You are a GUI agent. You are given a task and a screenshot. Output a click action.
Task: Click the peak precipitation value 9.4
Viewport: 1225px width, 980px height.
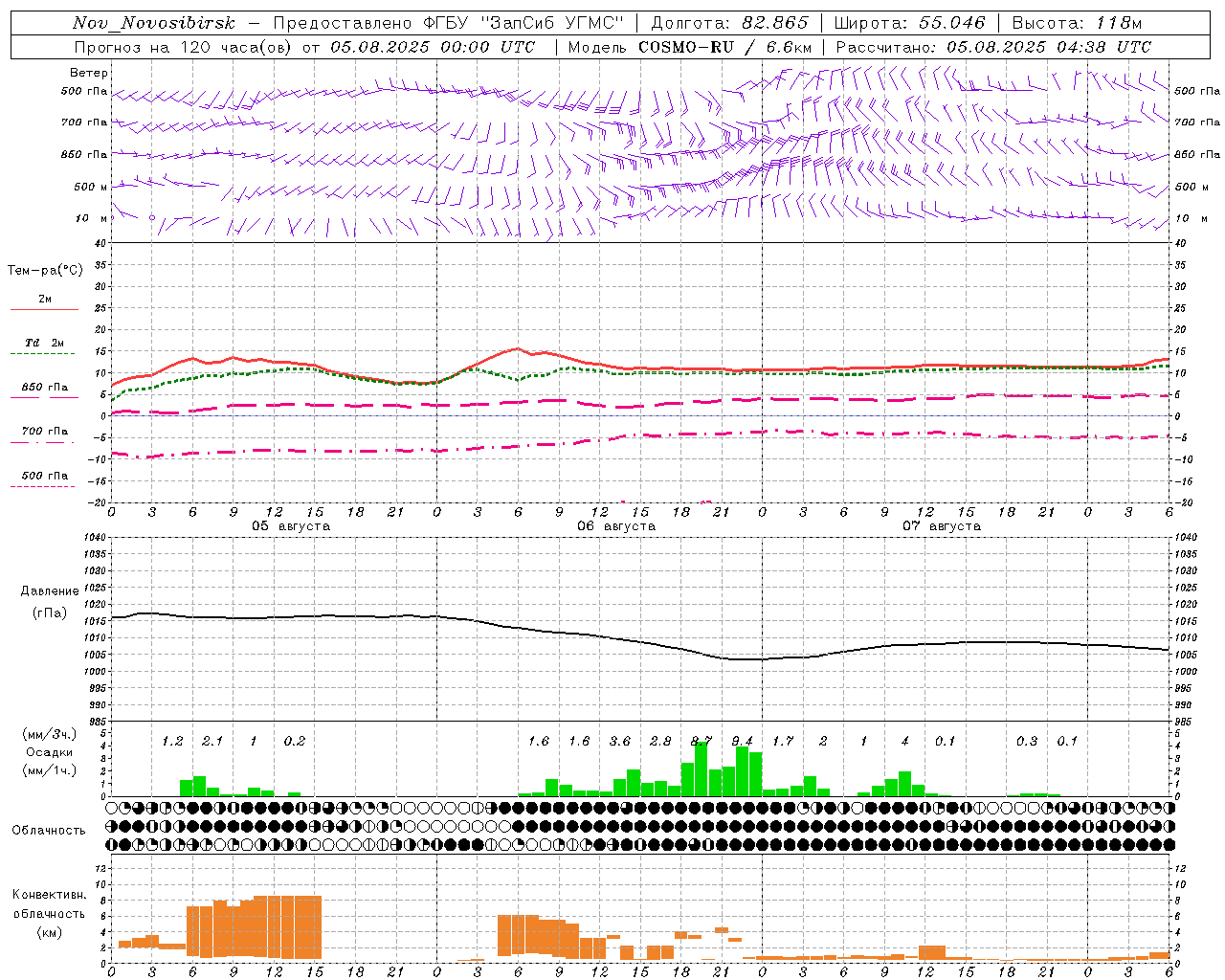(x=742, y=742)
